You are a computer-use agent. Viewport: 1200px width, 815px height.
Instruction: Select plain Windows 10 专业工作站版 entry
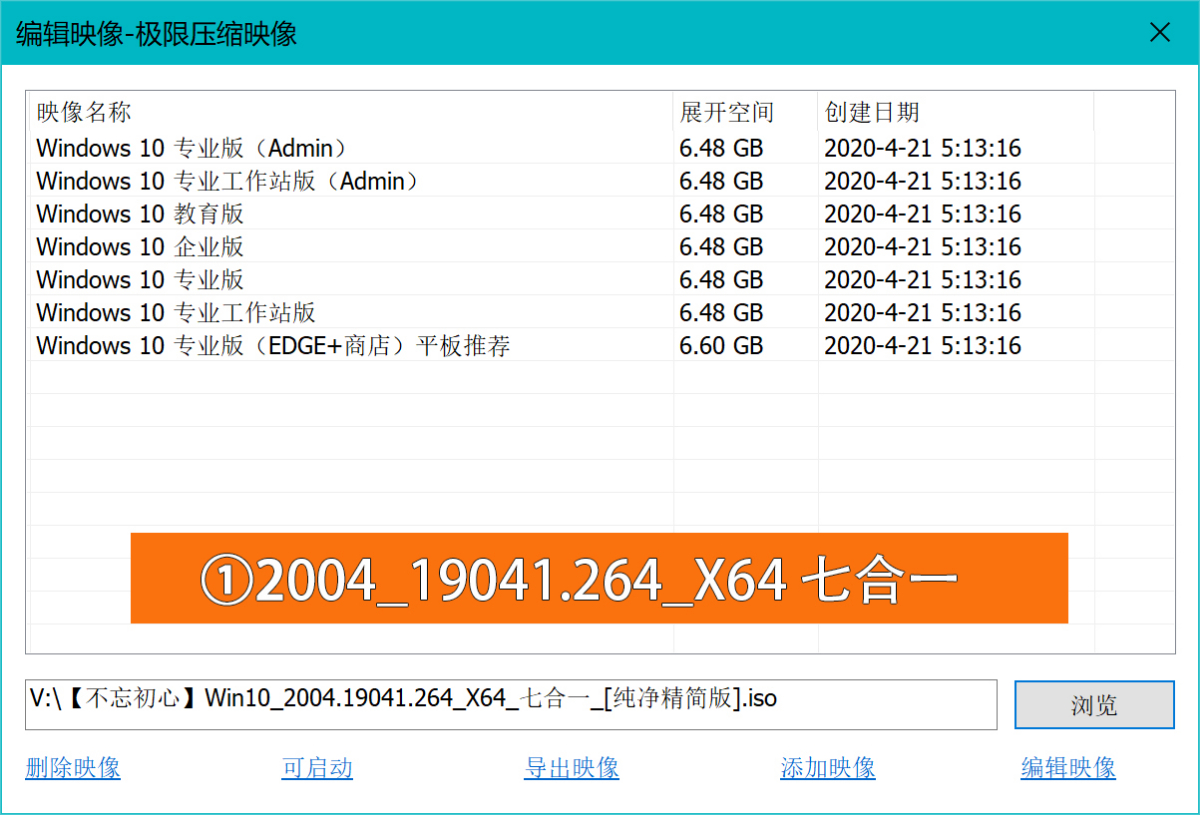tap(176, 314)
